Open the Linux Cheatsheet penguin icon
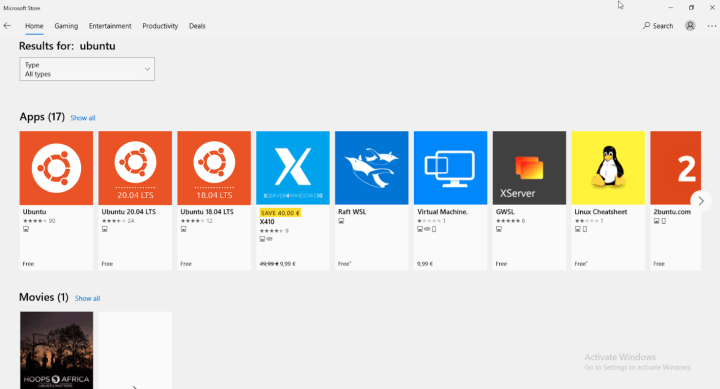The image size is (720, 389). (x=608, y=168)
